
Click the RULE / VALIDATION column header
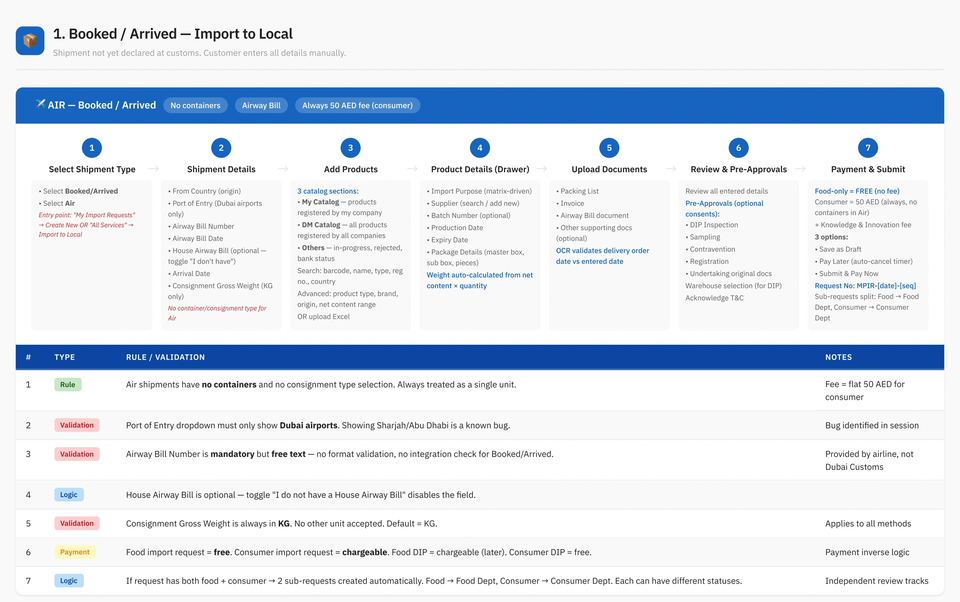[165, 357]
